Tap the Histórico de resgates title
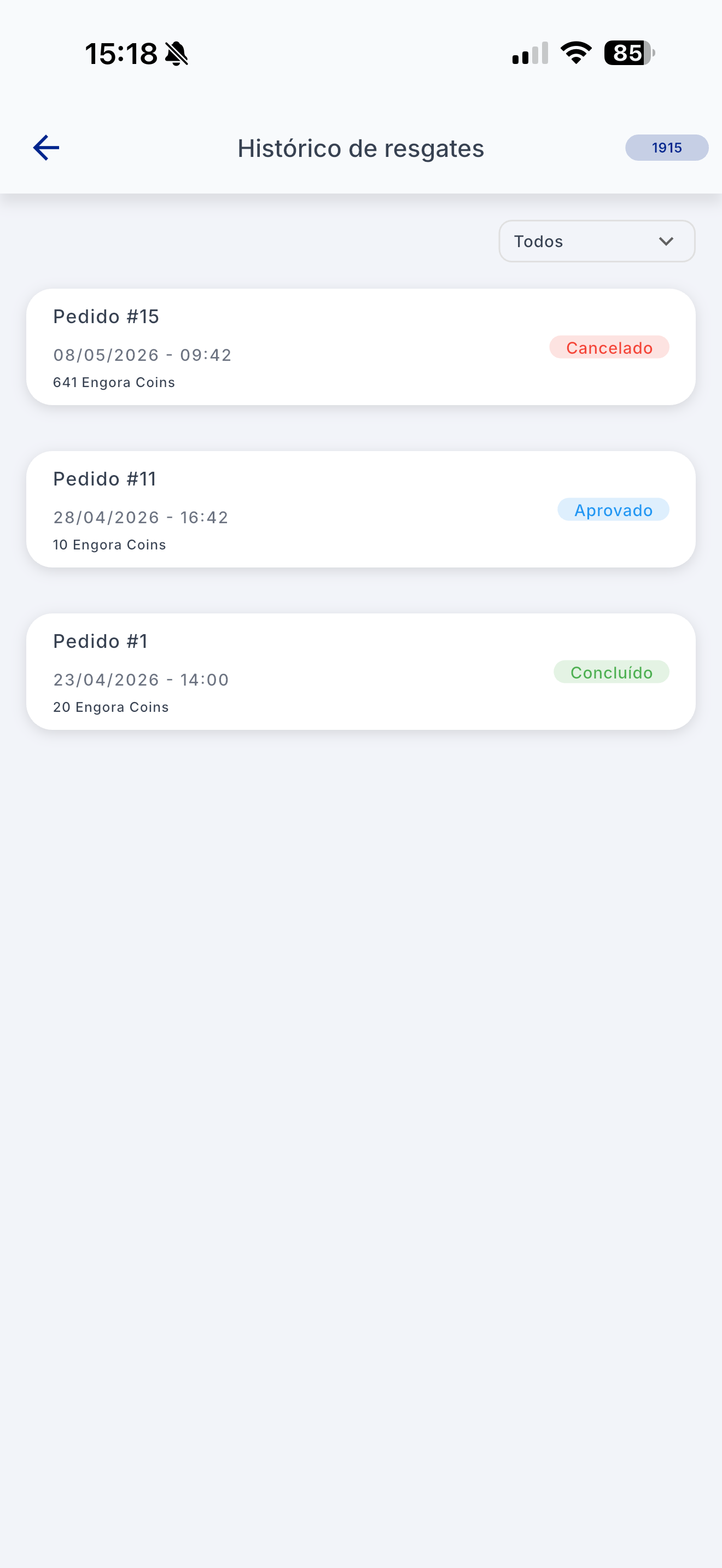The height and width of the screenshot is (1568, 722). (361, 149)
